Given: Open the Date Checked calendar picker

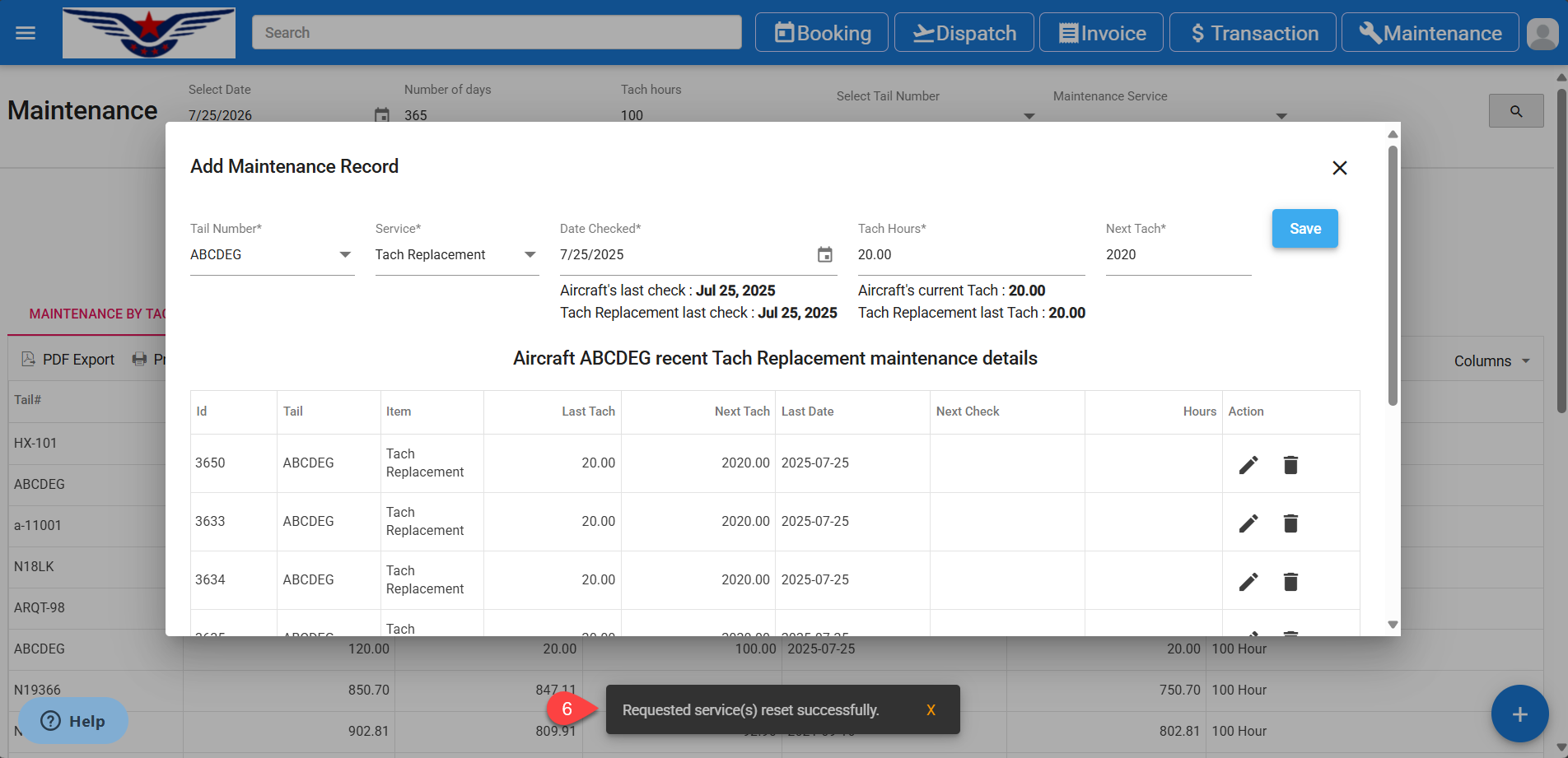Looking at the screenshot, I should click(824, 255).
